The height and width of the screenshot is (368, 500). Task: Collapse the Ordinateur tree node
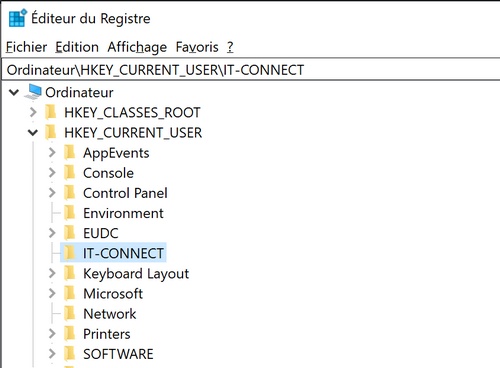pos(14,92)
